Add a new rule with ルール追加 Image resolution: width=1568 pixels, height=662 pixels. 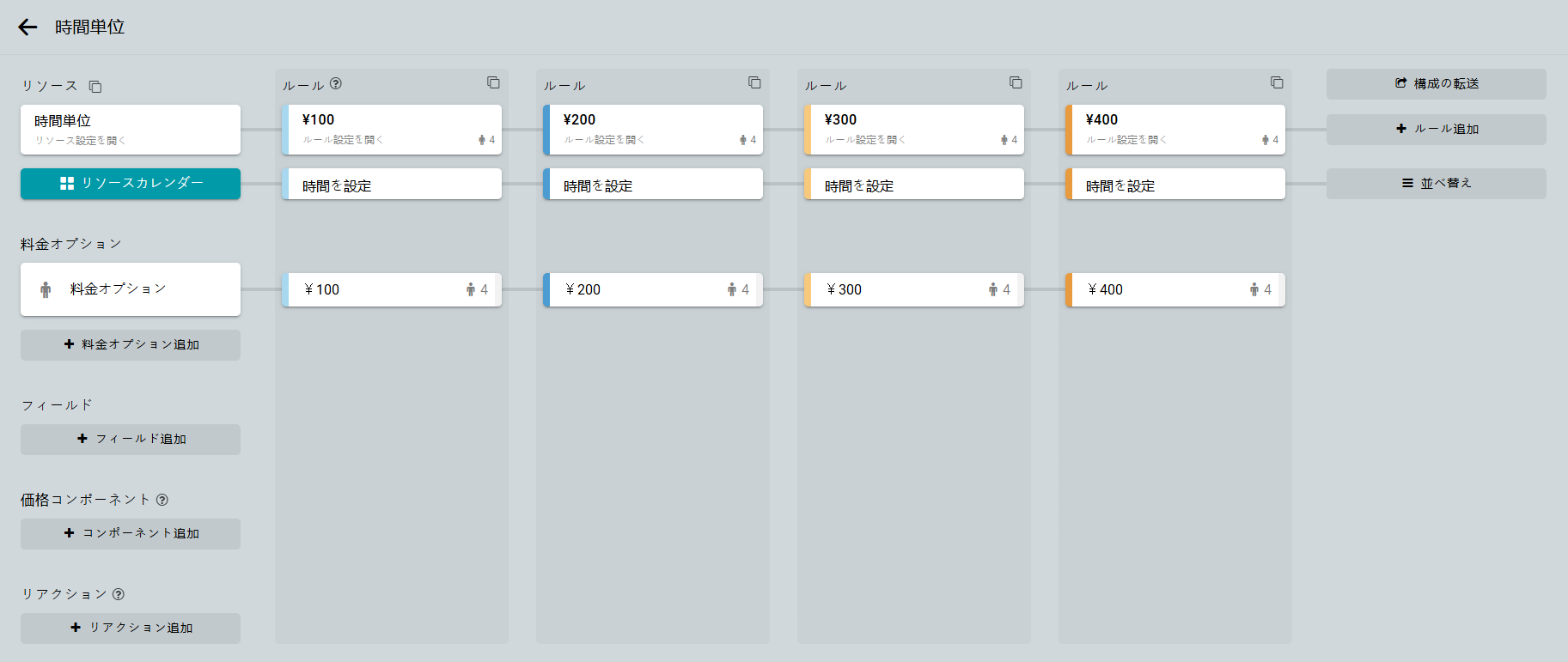[x=1436, y=130]
